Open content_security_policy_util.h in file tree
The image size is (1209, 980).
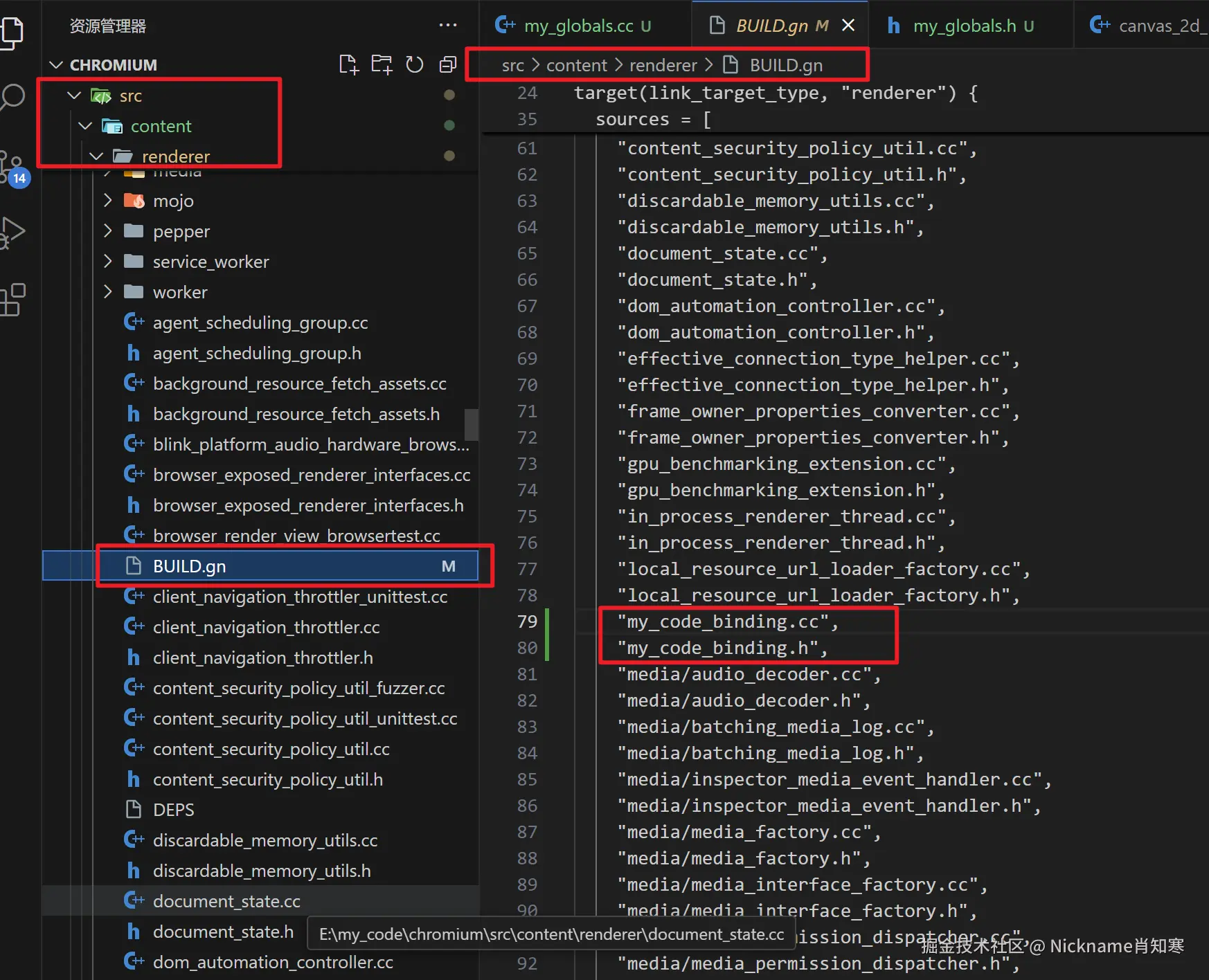pos(260,779)
